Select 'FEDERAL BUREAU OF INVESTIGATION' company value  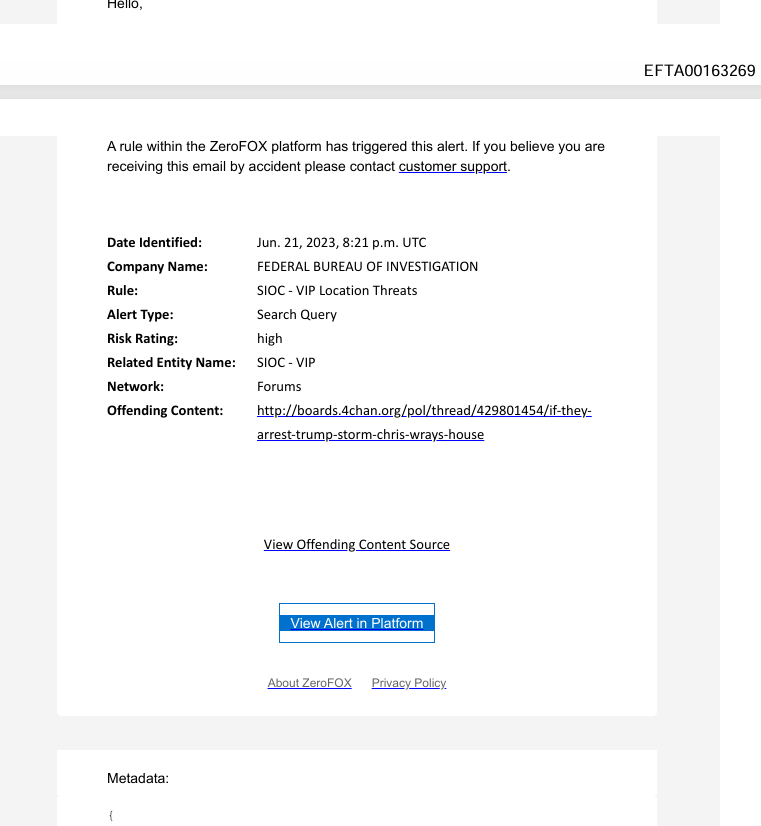tap(367, 267)
